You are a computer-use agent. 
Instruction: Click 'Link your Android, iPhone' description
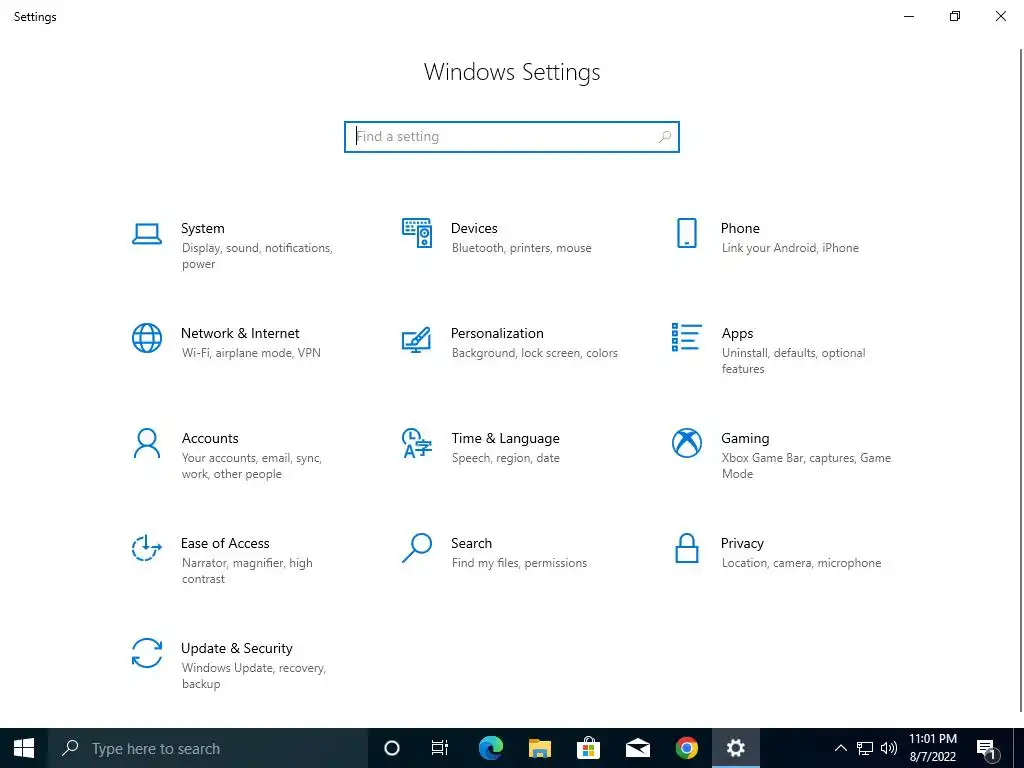pos(790,248)
